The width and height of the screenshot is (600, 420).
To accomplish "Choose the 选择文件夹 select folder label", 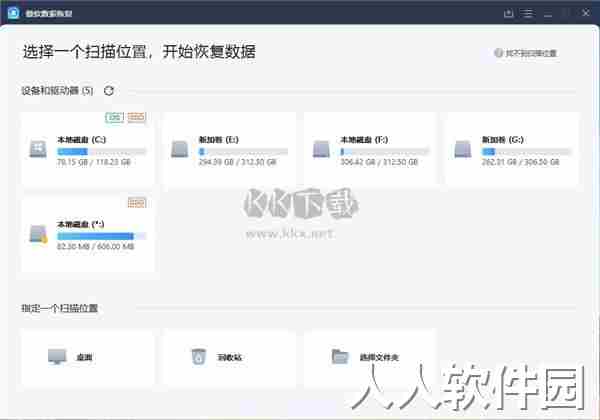I will 379,357.
